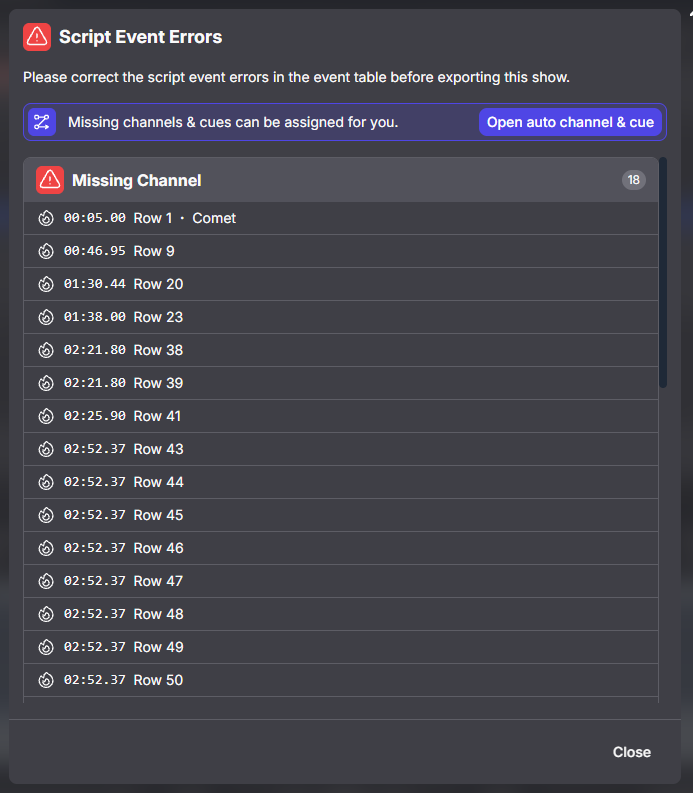The image size is (693, 793).
Task: Click the firework icon for Row 9
Action: (x=46, y=251)
